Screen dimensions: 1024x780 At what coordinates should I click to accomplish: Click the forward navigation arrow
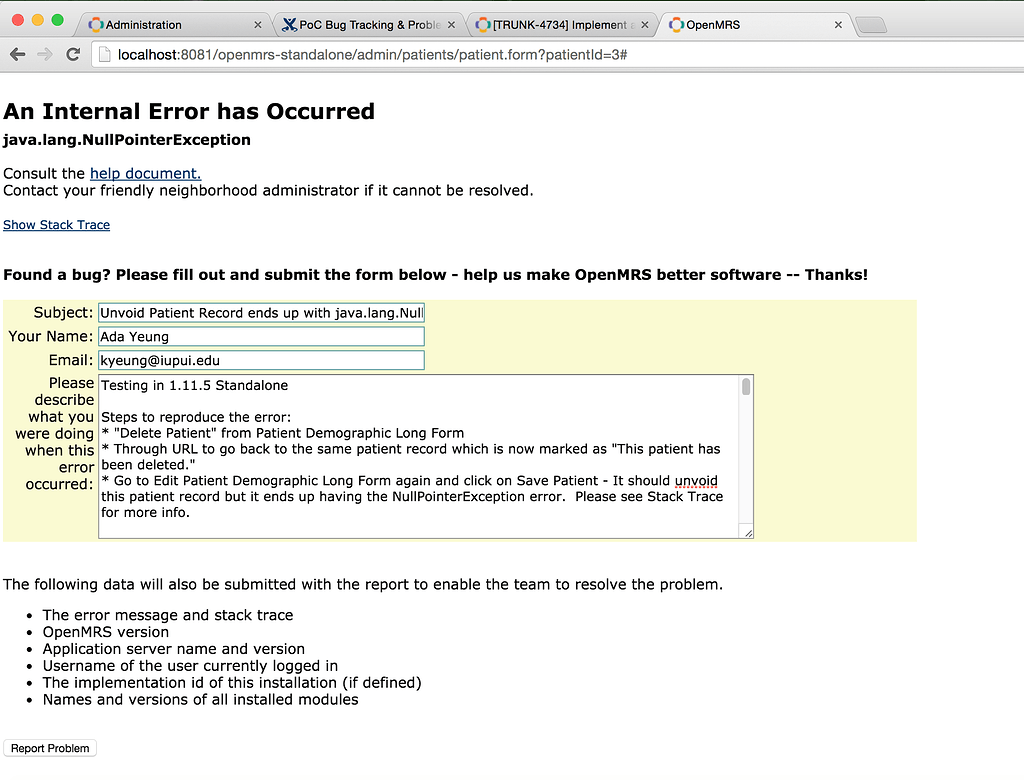tap(44, 54)
